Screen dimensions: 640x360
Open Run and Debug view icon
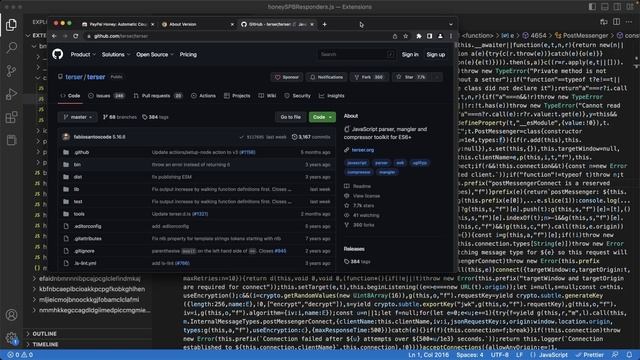[x=11, y=94]
